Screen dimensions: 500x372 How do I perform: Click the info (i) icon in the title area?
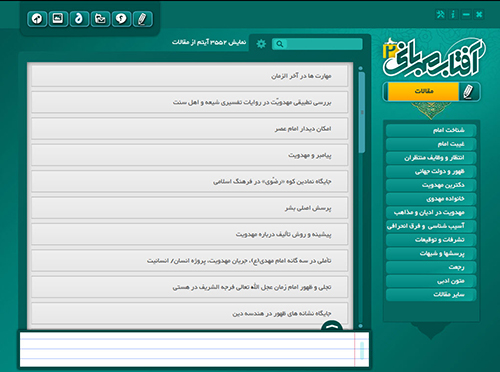[x=453, y=14]
